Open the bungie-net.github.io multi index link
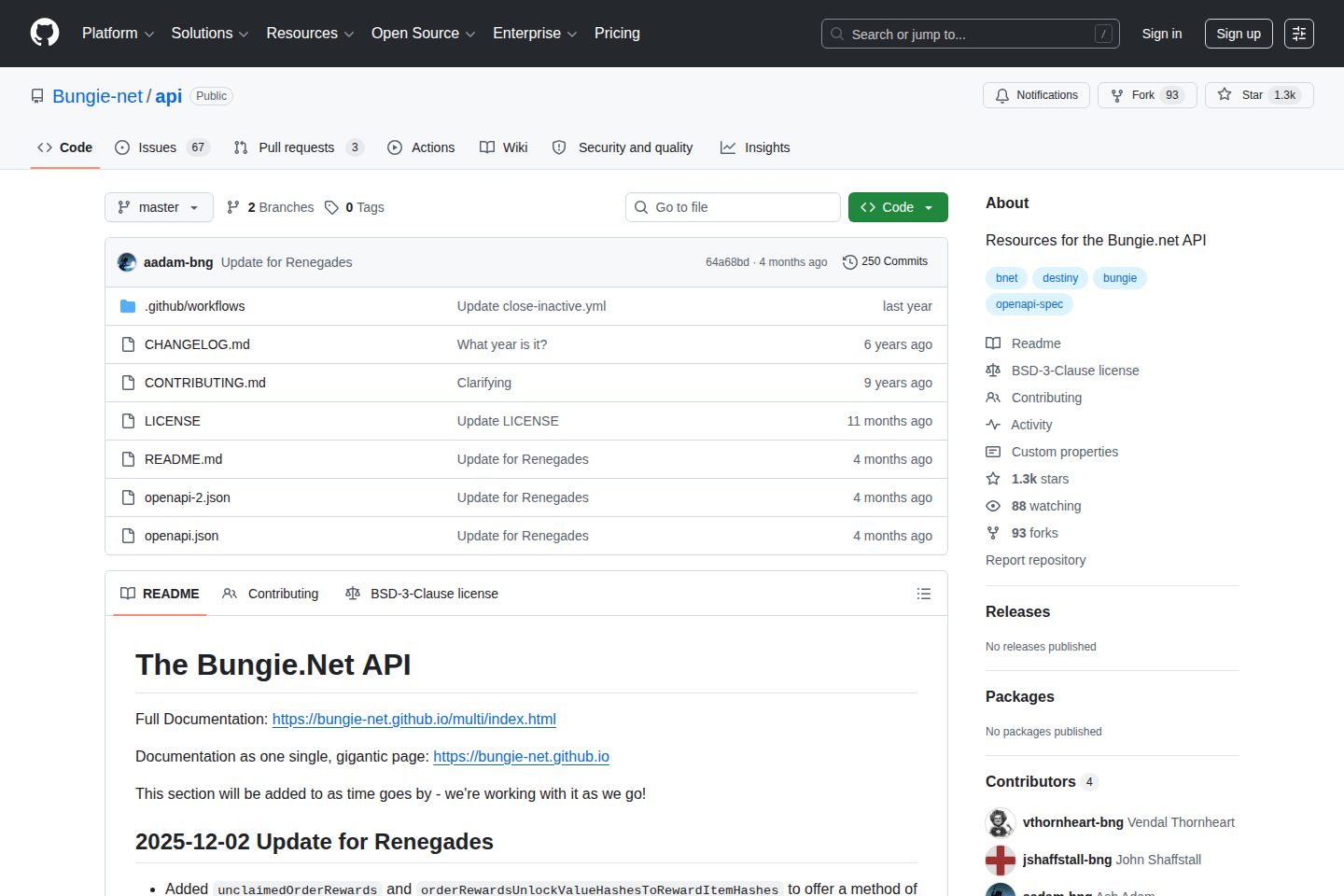 click(413, 719)
